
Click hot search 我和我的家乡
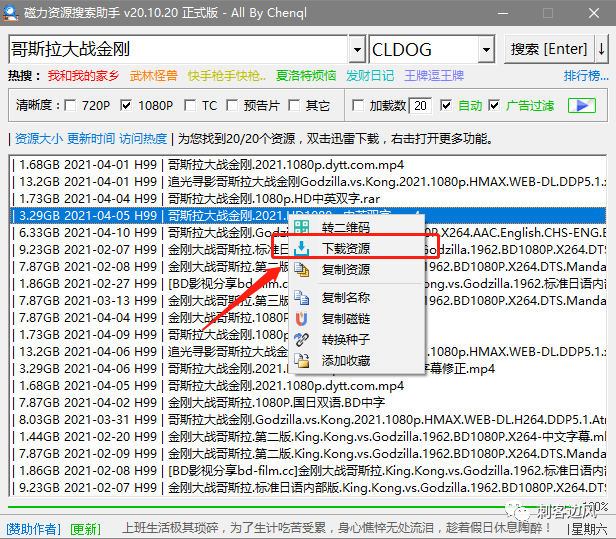(x=84, y=75)
